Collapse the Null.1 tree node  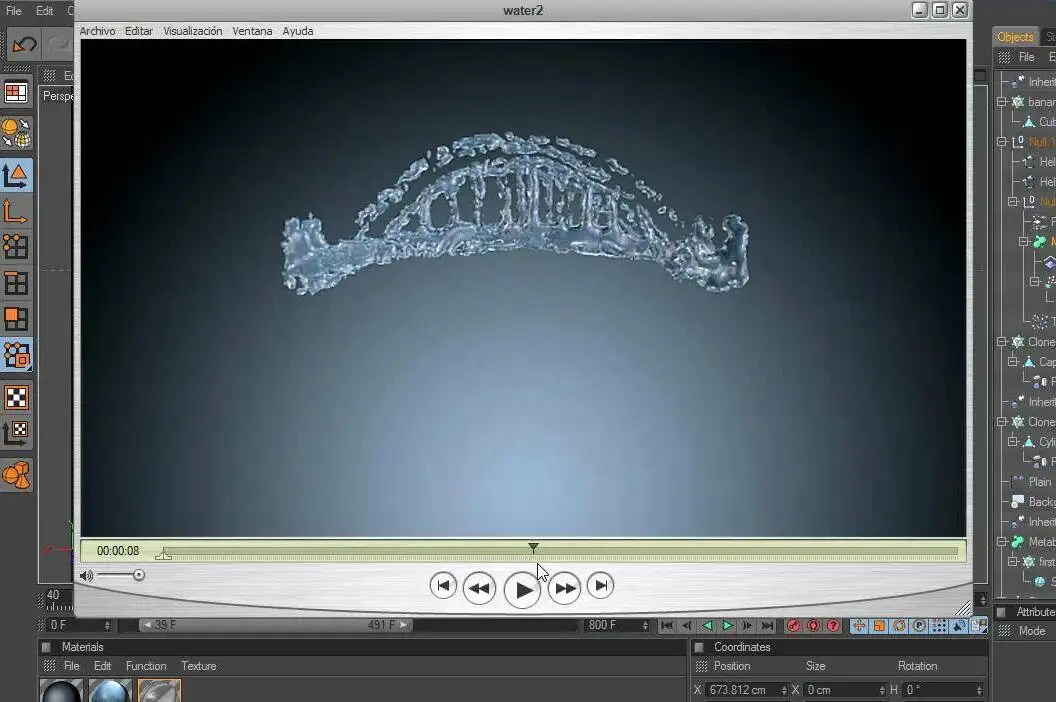click(x=1002, y=141)
